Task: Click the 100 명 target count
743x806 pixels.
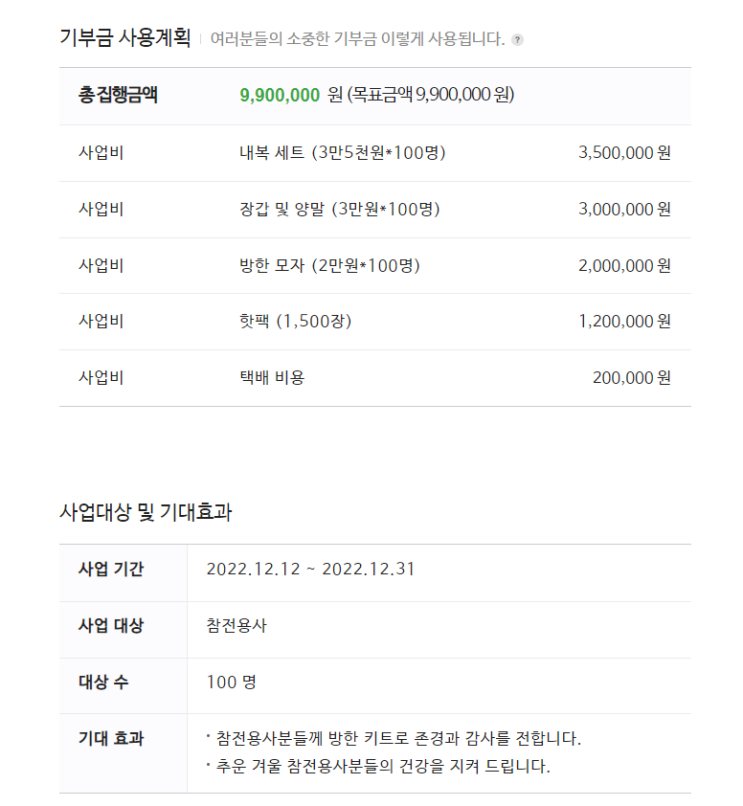Action: click(x=231, y=682)
